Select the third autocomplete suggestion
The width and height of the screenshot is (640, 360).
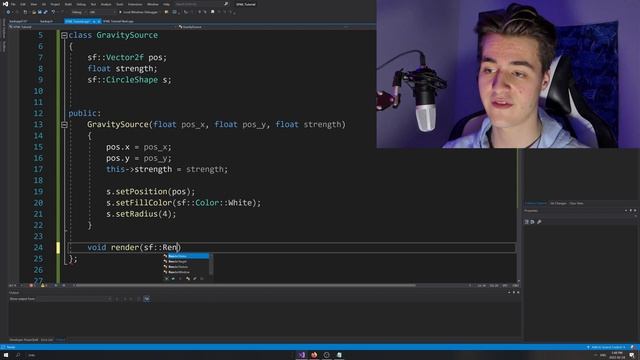(x=186, y=267)
